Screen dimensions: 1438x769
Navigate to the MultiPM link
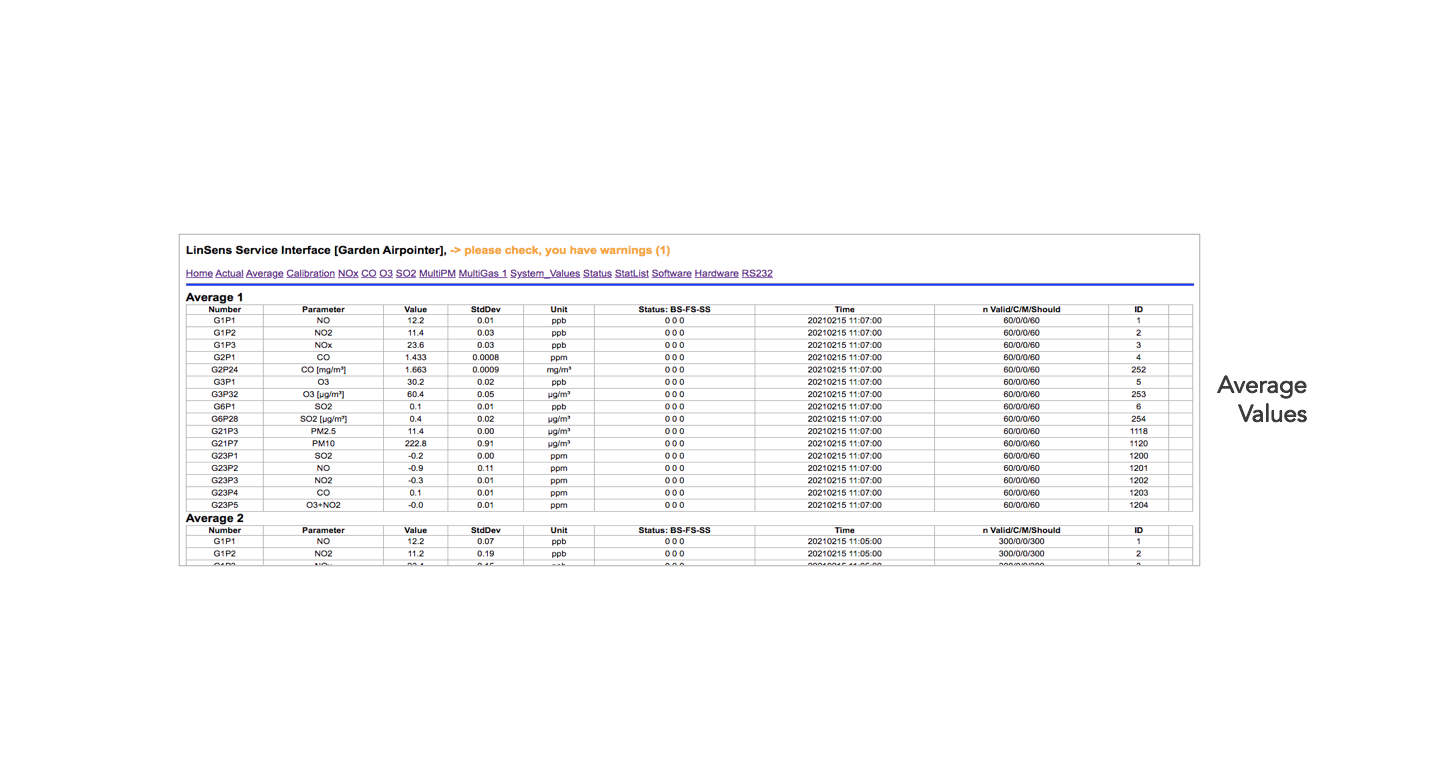click(x=437, y=273)
